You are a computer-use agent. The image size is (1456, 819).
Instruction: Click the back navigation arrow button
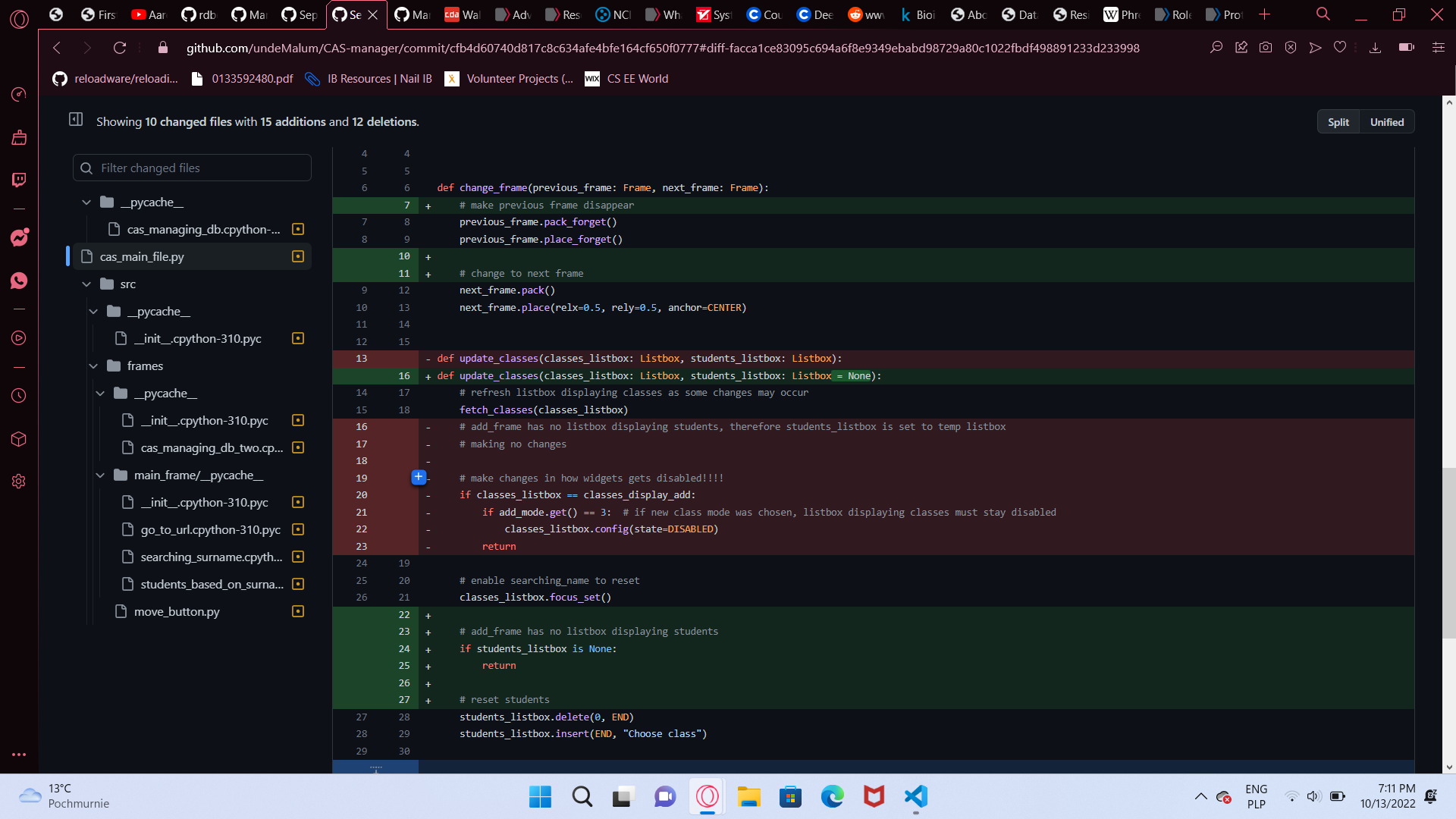pos(57,47)
